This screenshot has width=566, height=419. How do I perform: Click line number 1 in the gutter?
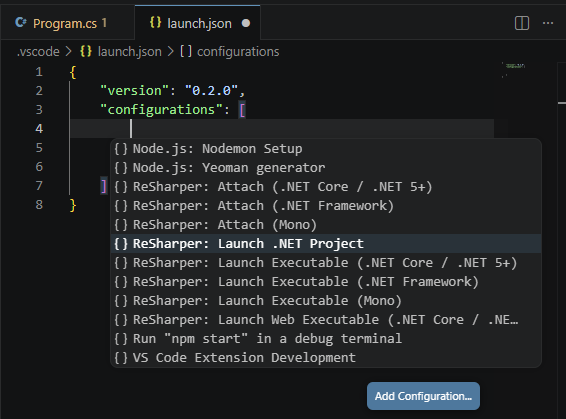(x=39, y=72)
